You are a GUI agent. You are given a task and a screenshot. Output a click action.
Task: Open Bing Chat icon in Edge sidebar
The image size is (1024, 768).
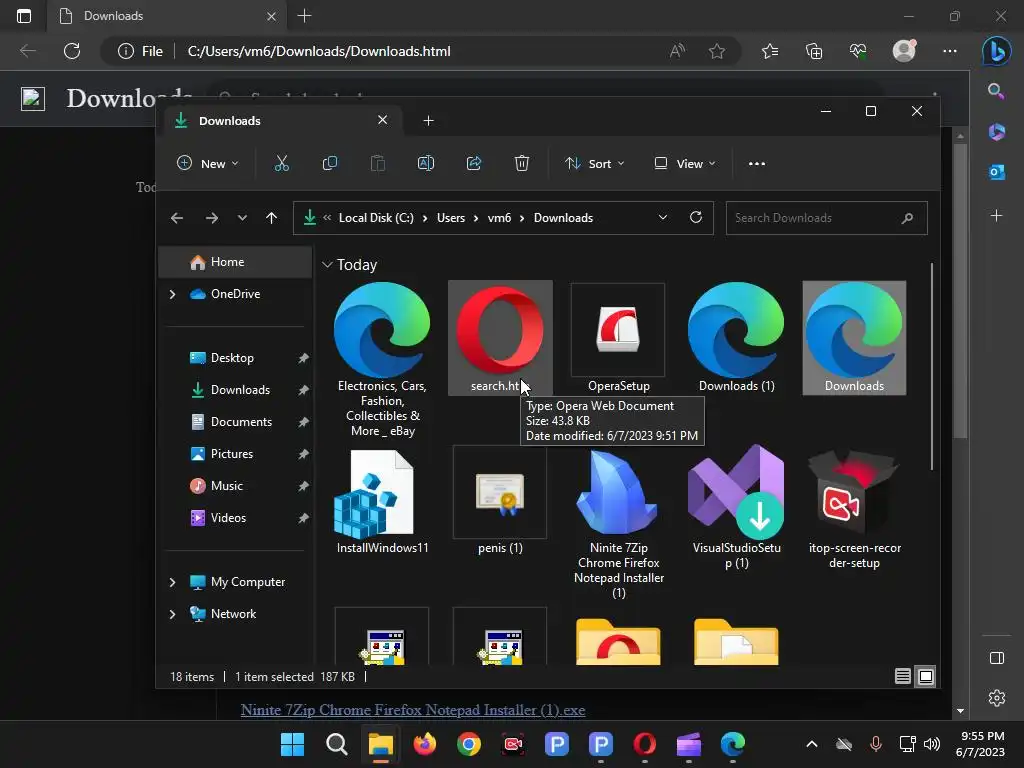point(997,51)
